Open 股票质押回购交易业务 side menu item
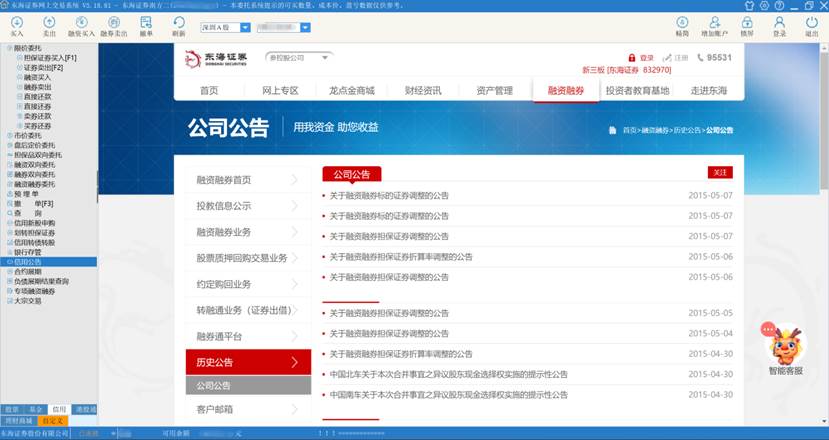Image resolution: width=829 pixels, height=440 pixels. [248, 258]
